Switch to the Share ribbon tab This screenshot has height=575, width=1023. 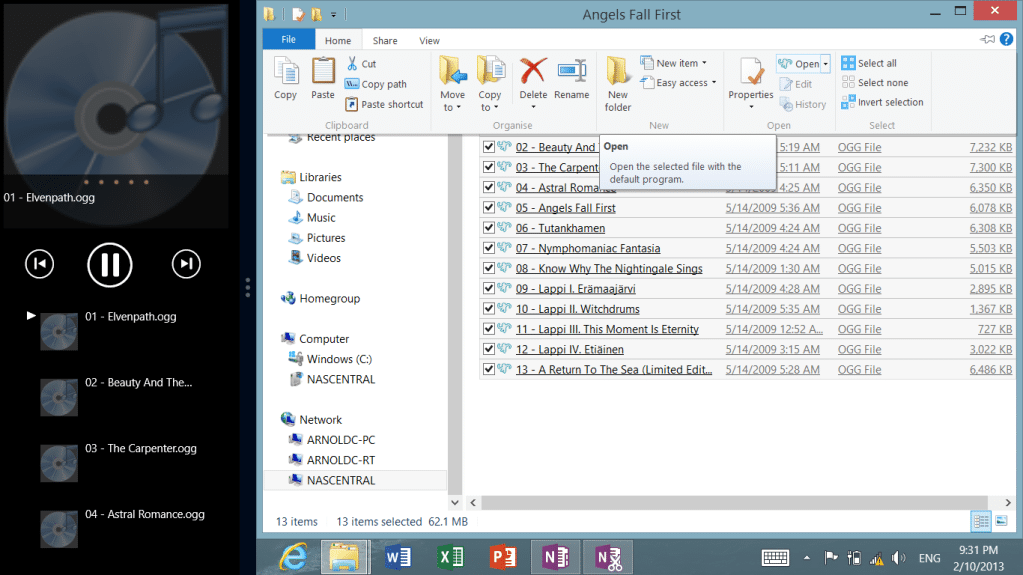(x=385, y=40)
